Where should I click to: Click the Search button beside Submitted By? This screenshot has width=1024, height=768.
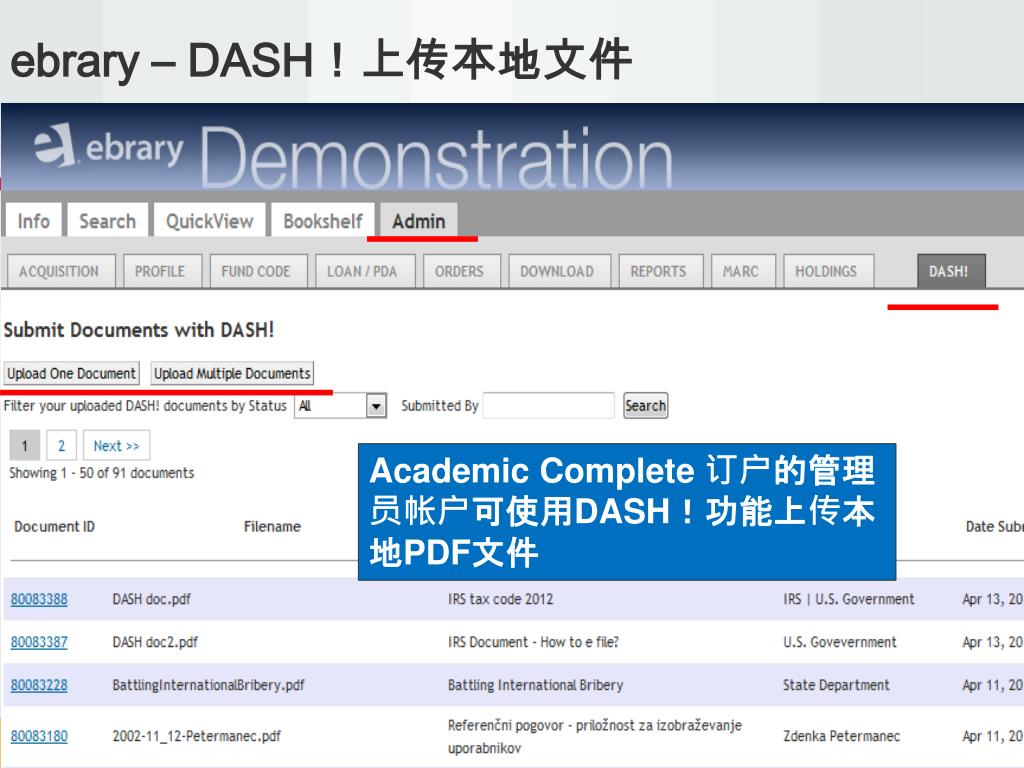645,406
